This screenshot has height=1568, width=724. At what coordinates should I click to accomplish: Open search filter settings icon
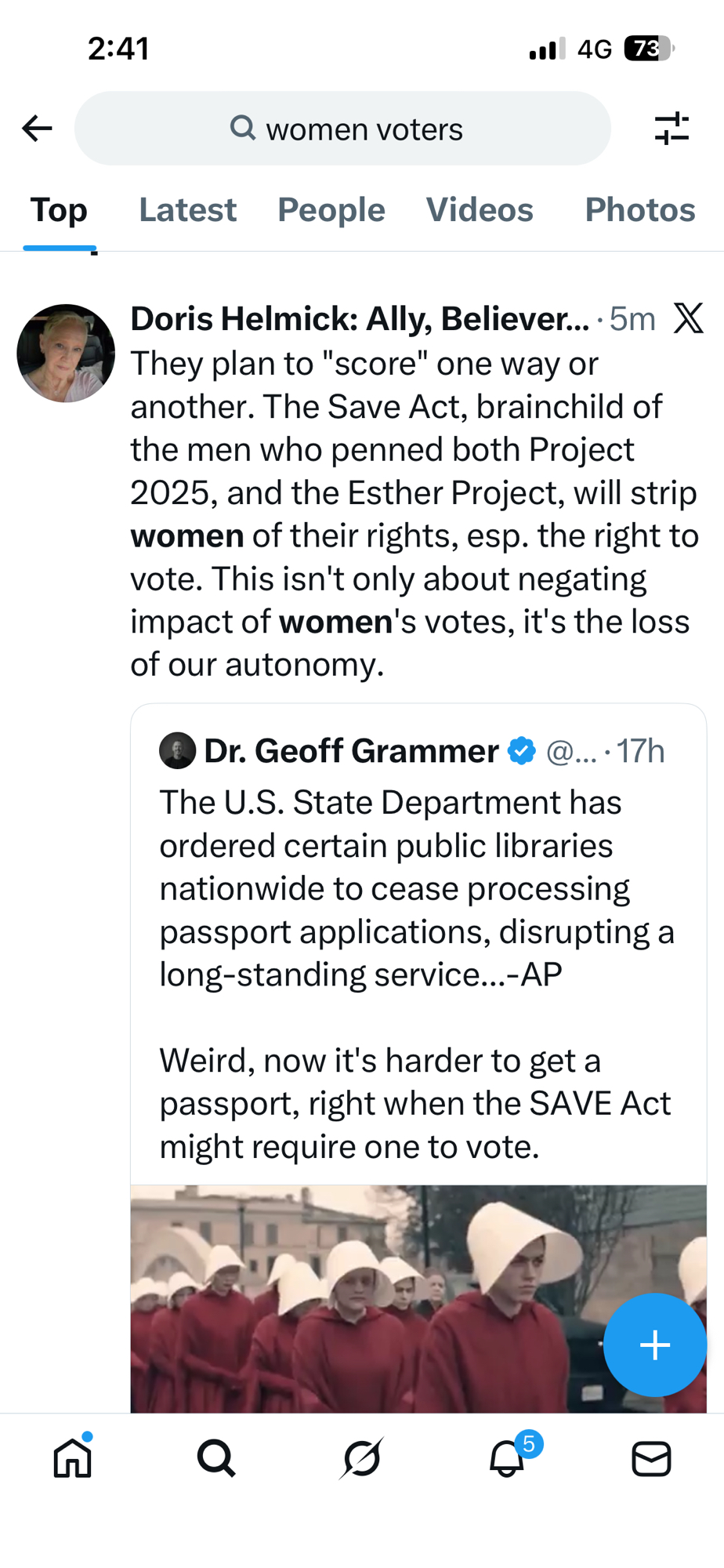672,128
